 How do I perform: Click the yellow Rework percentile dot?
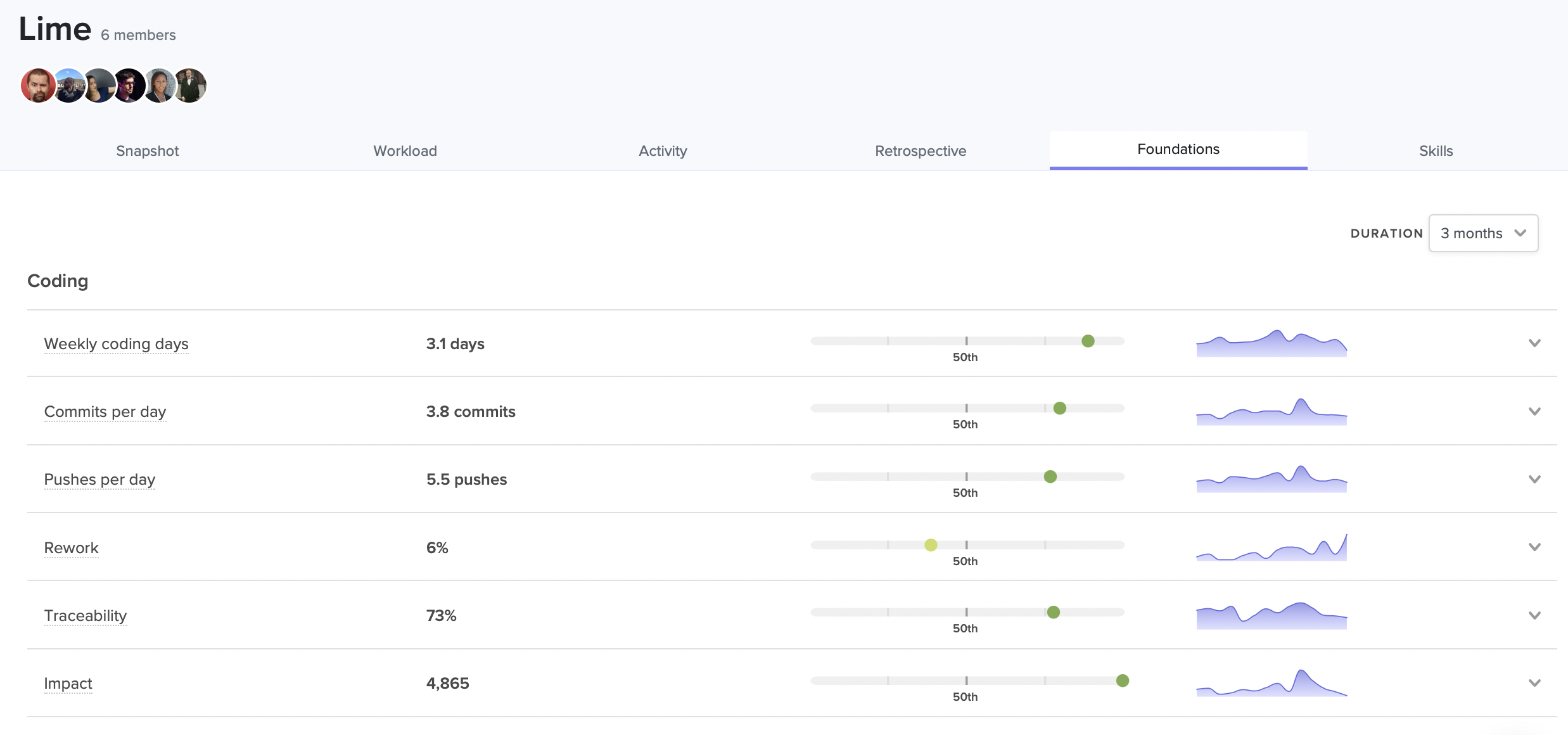click(x=931, y=545)
